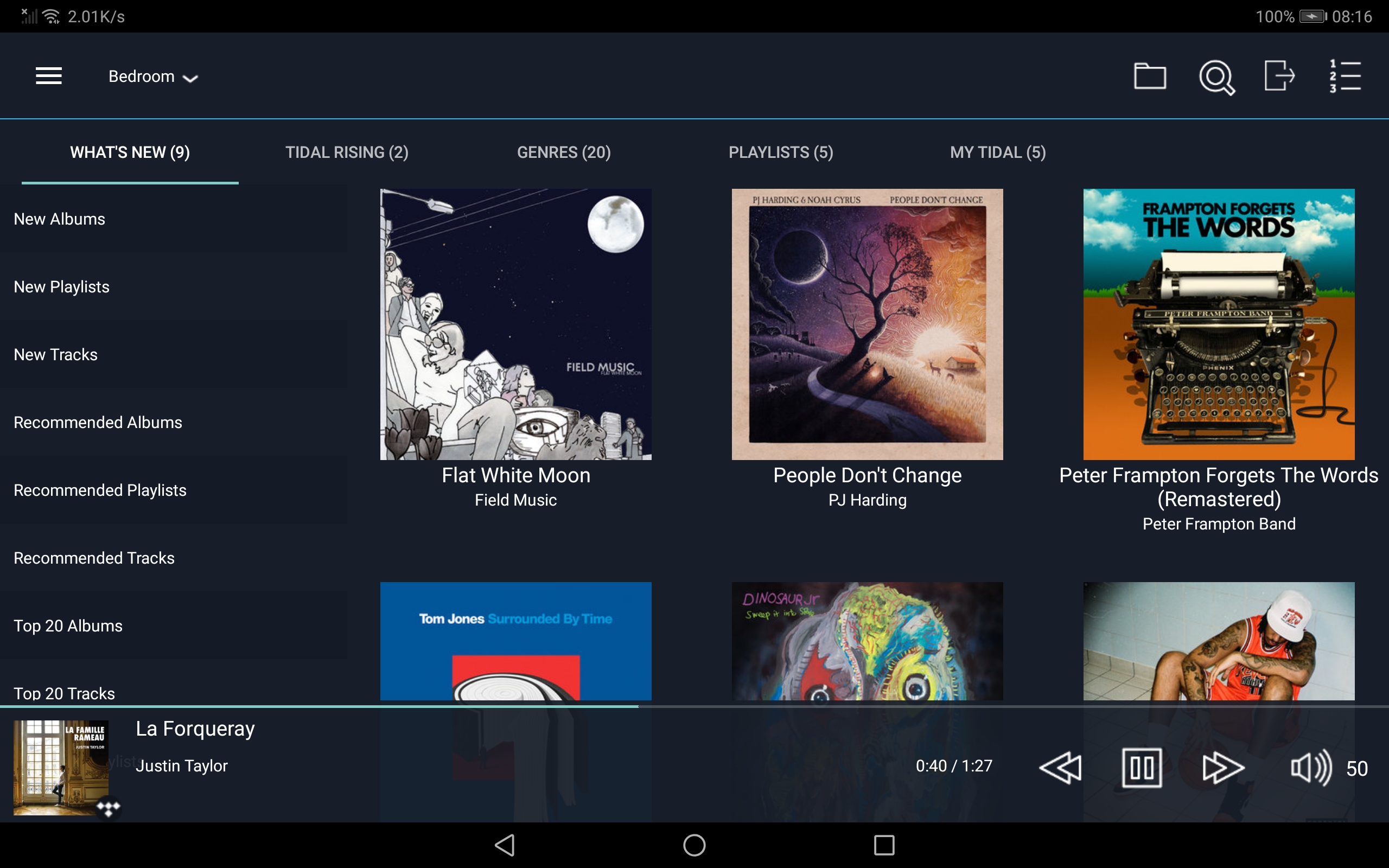Pause the current track
This screenshot has height=868, width=1389.
click(x=1142, y=767)
